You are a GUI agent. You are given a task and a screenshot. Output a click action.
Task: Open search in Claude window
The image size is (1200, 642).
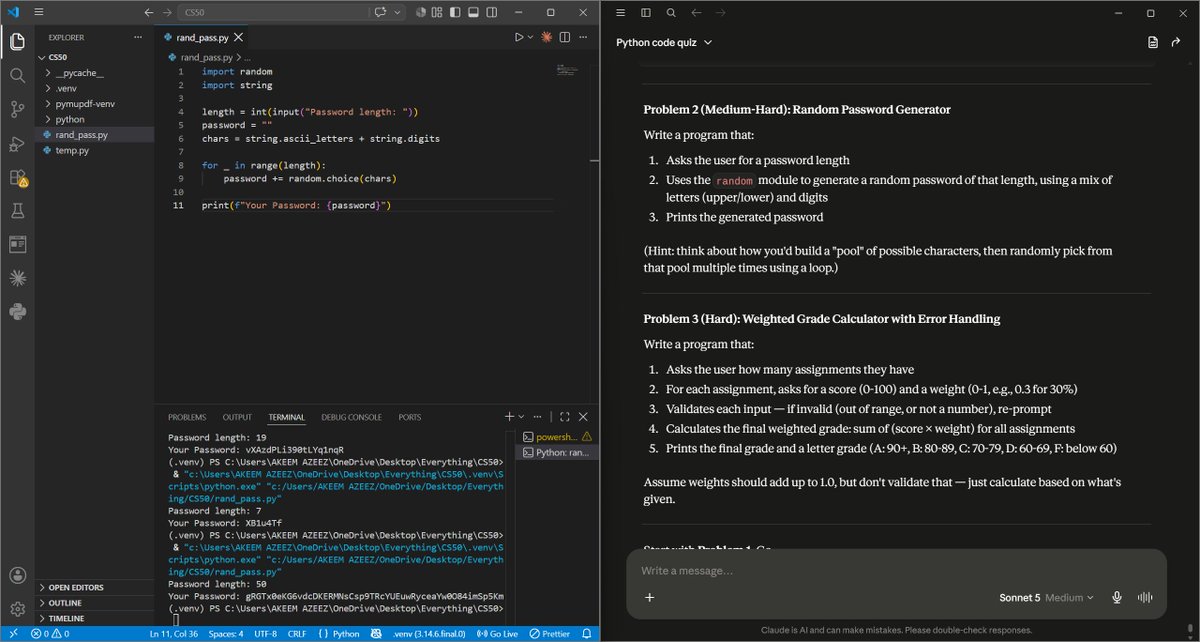pos(671,13)
